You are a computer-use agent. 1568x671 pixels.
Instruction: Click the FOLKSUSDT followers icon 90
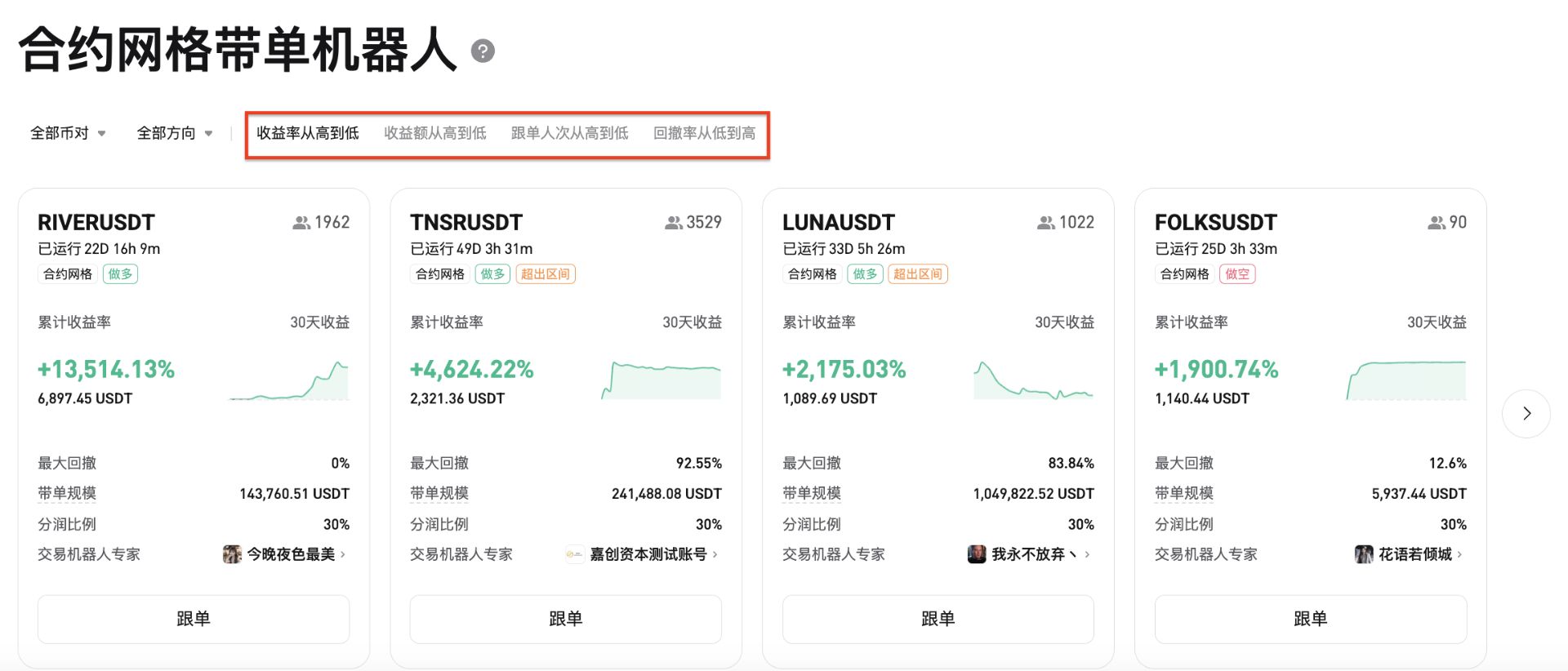[1437, 222]
